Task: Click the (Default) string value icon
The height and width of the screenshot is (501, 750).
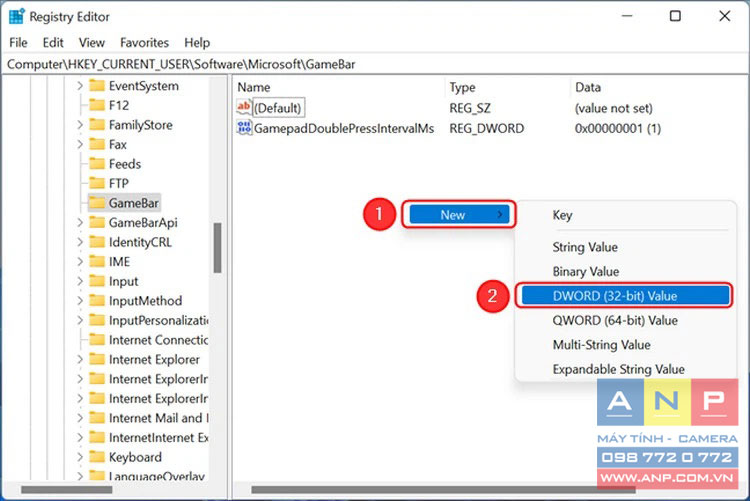Action: pos(244,107)
